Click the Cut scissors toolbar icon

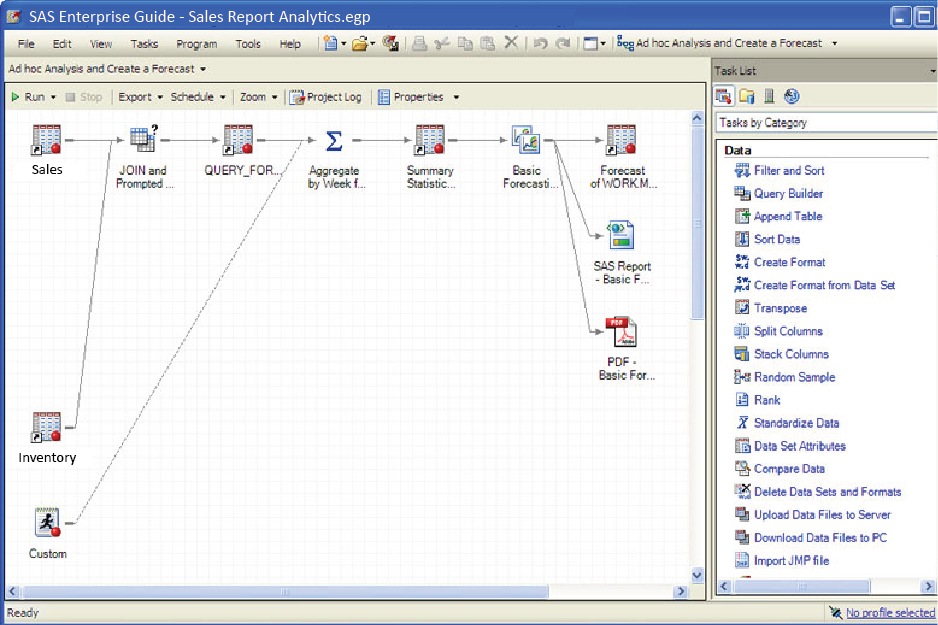click(x=442, y=43)
